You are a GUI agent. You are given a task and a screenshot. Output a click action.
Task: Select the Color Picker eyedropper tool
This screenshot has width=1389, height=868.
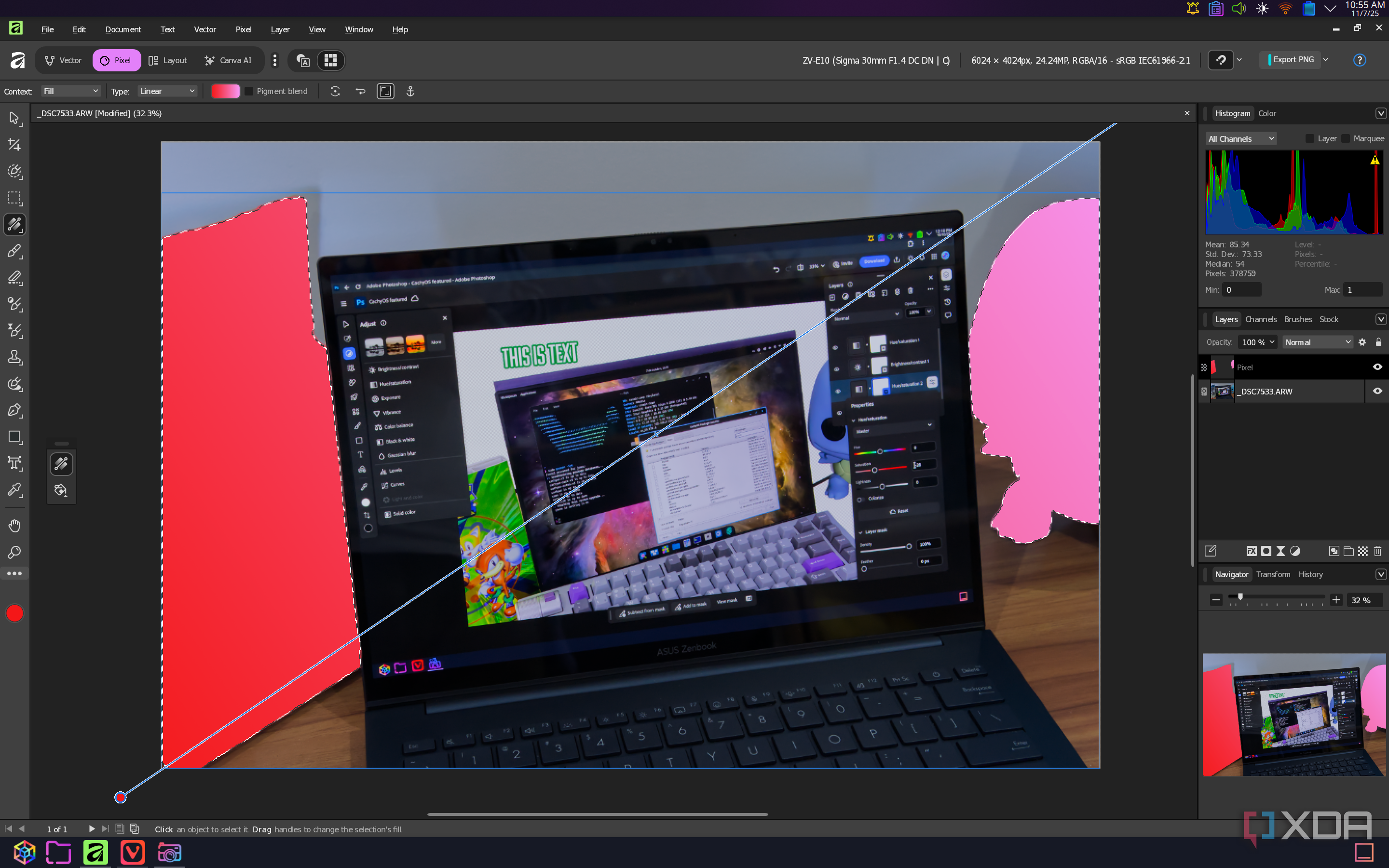pos(14,489)
